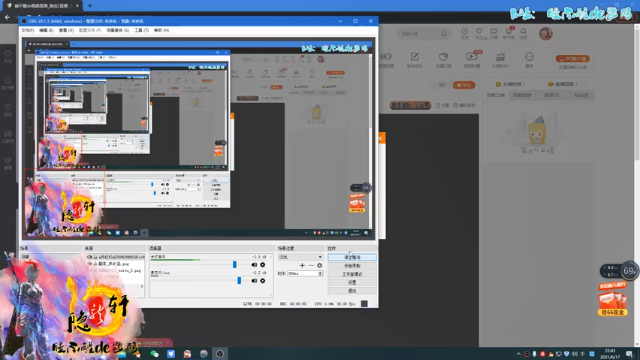Click the WeChat icon in the taskbar
Screen dimensions: 640x360
tap(154, 354)
